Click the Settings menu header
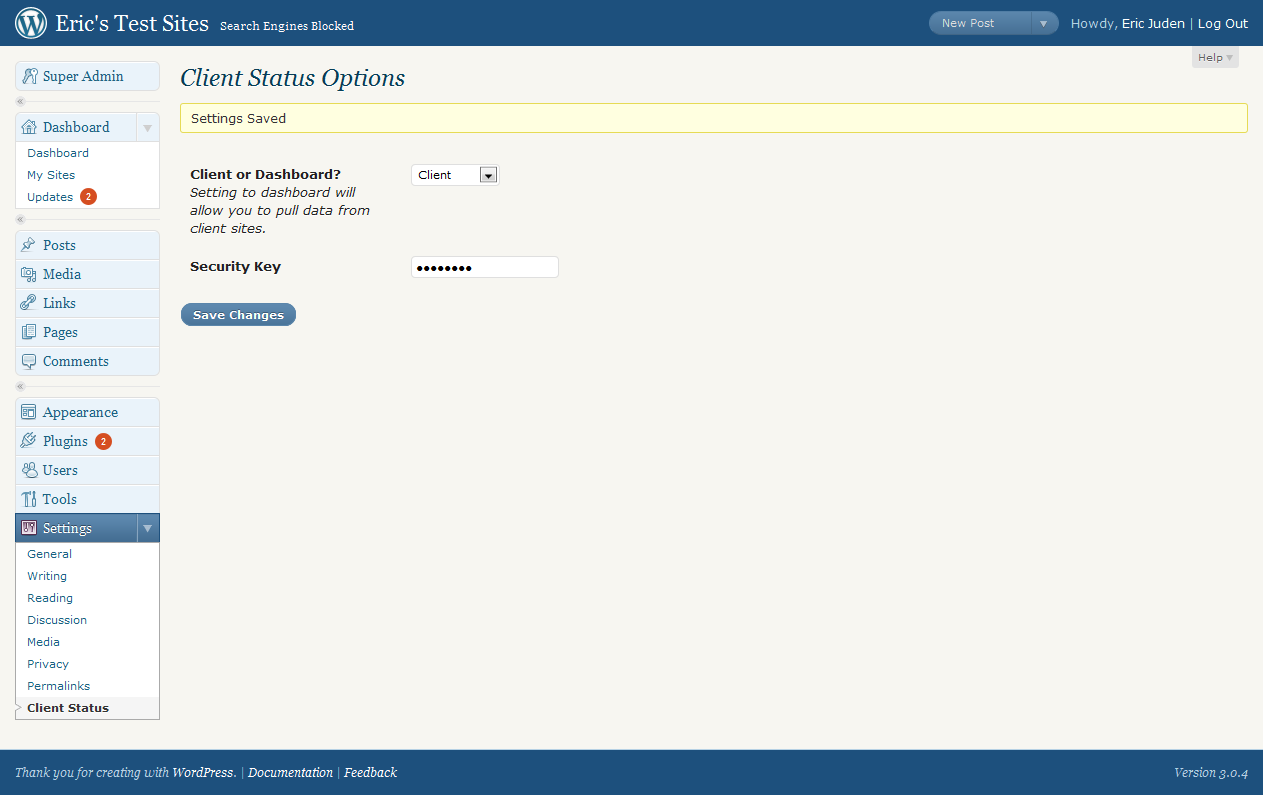Screen dimensions: 1263x795 pos(76,528)
